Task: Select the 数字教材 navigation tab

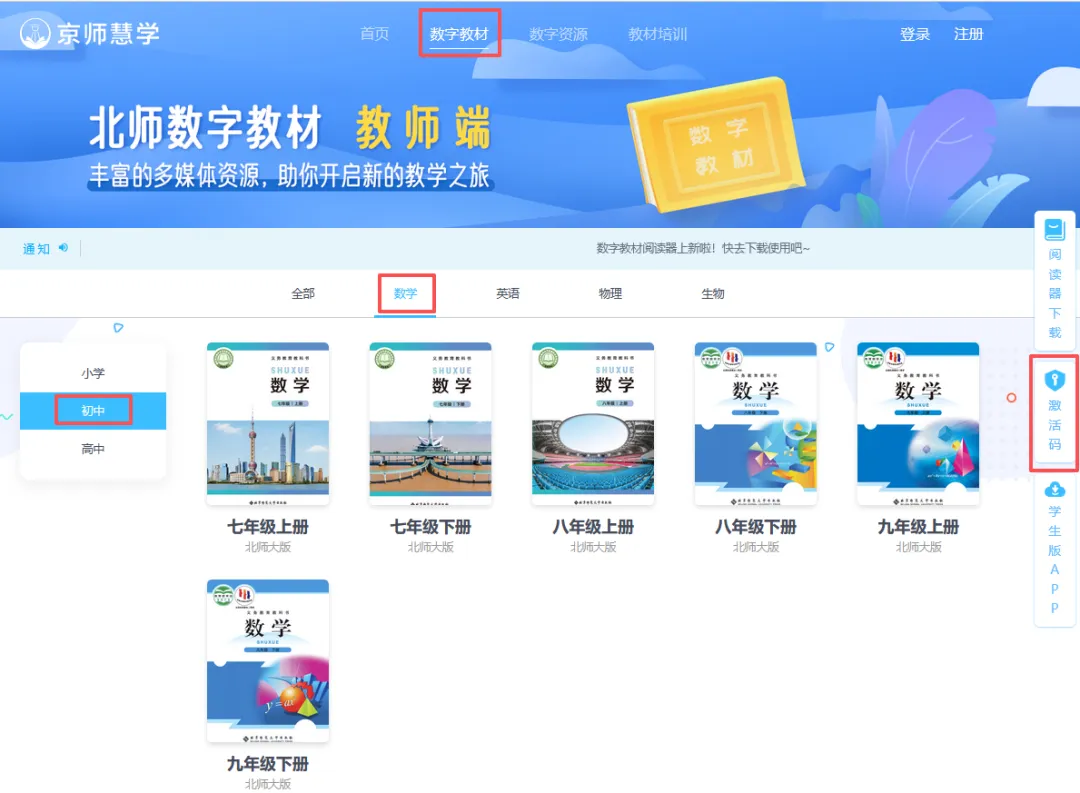Action: pos(459,34)
